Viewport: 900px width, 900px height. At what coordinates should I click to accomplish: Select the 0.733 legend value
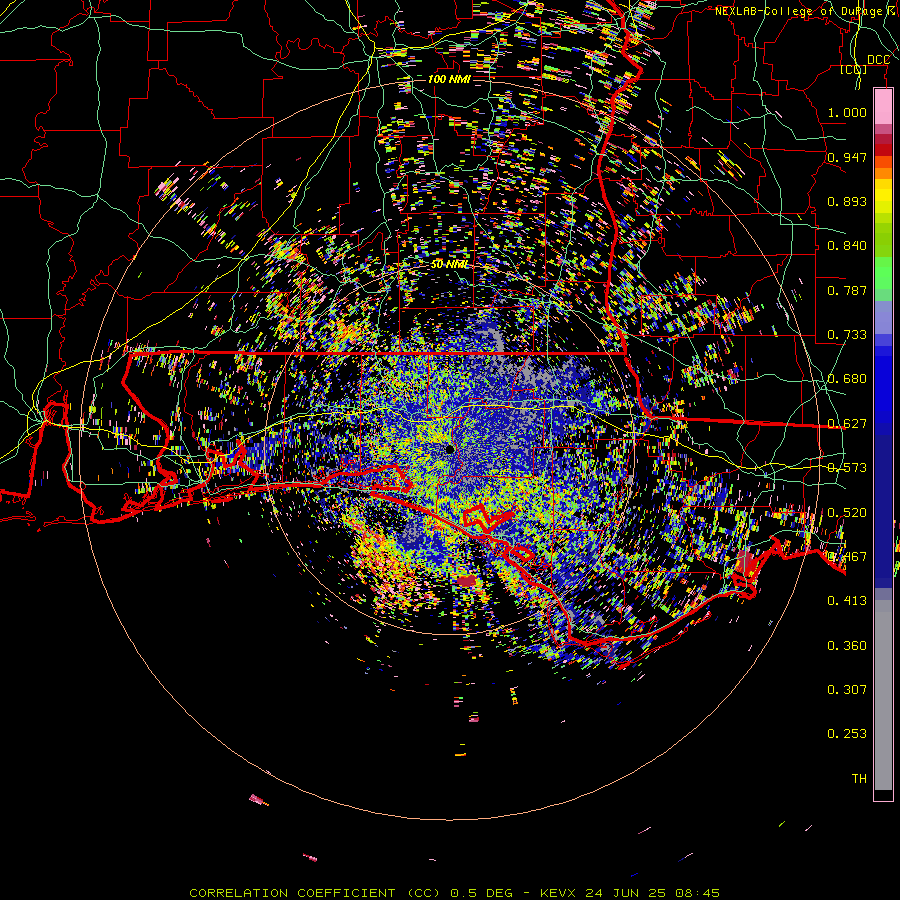point(847,335)
